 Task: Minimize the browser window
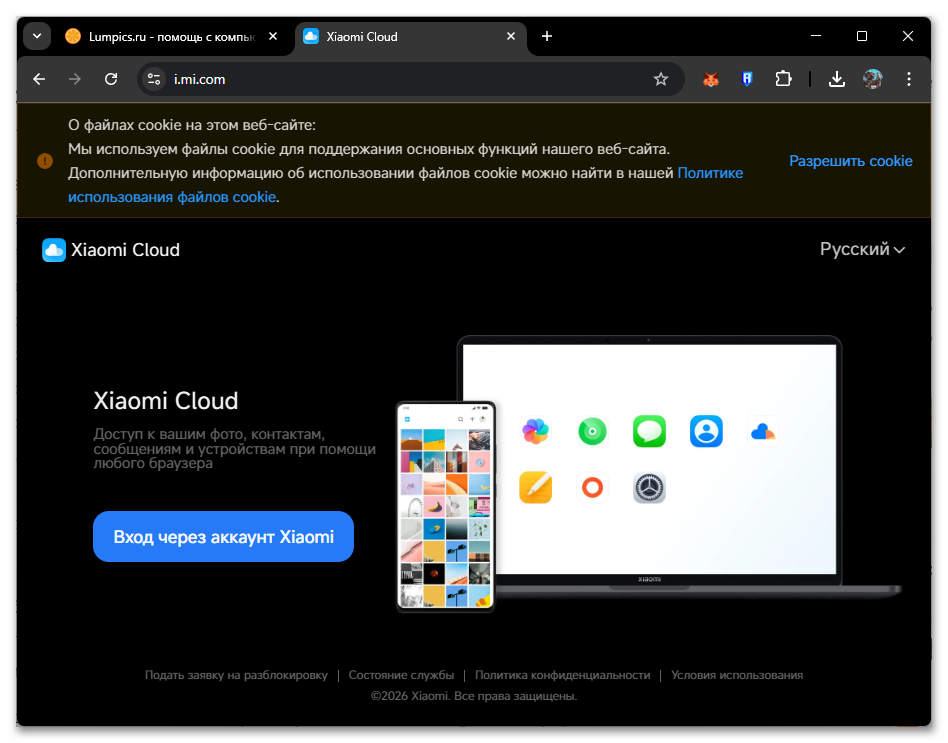816,36
